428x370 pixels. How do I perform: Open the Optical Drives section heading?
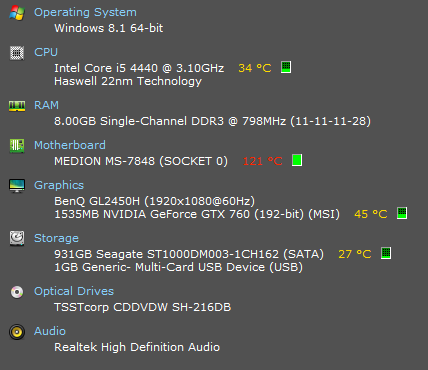(x=74, y=291)
